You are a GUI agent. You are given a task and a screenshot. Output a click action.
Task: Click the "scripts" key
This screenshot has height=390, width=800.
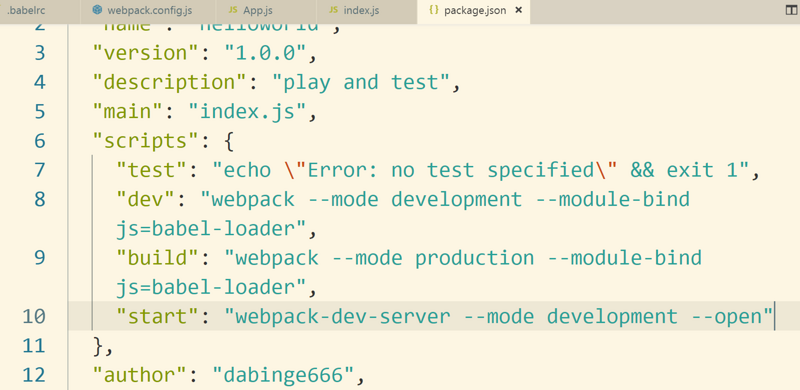click(x=146, y=140)
